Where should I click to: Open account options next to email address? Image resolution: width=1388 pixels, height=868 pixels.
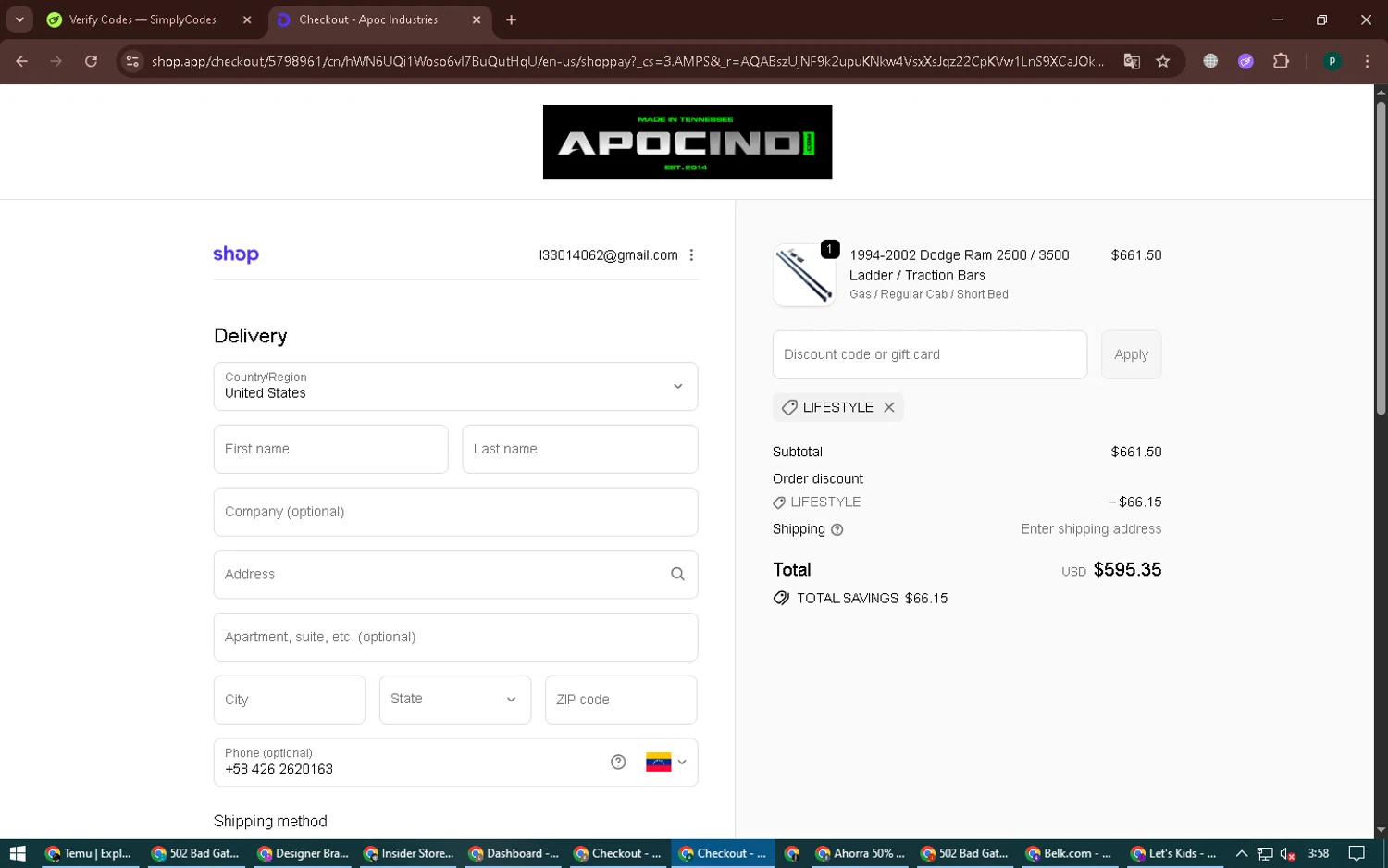point(691,255)
